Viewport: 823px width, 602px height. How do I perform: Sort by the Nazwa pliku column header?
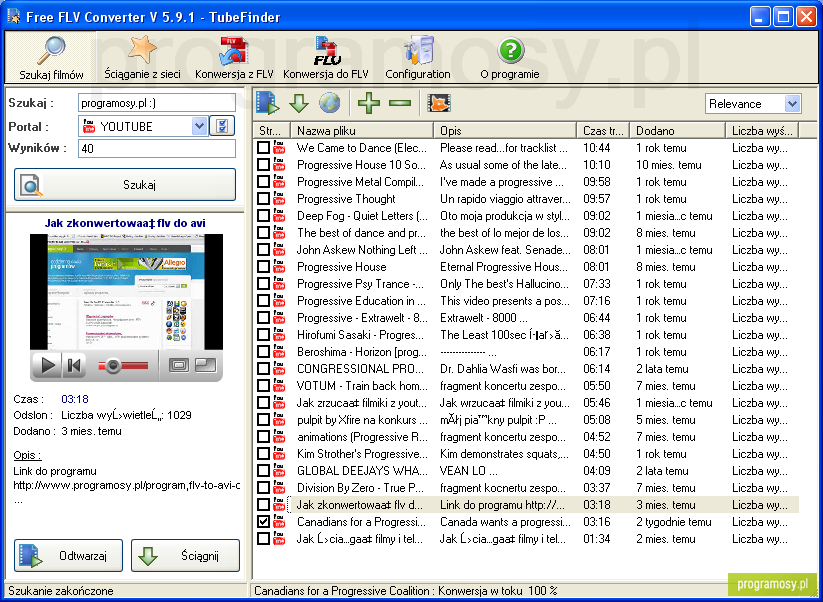point(363,131)
